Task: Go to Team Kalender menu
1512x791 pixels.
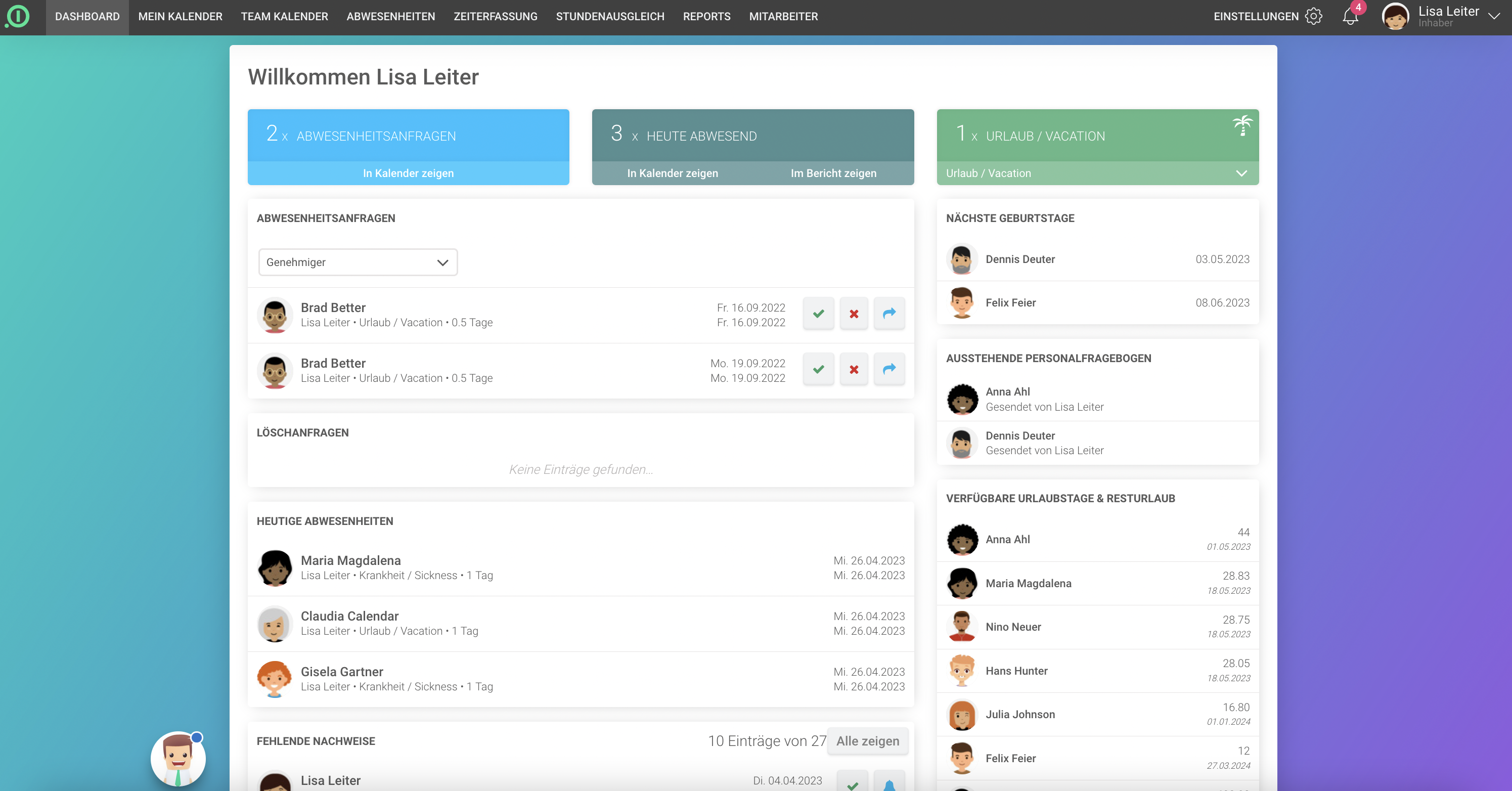Action: pyautogui.click(x=284, y=17)
